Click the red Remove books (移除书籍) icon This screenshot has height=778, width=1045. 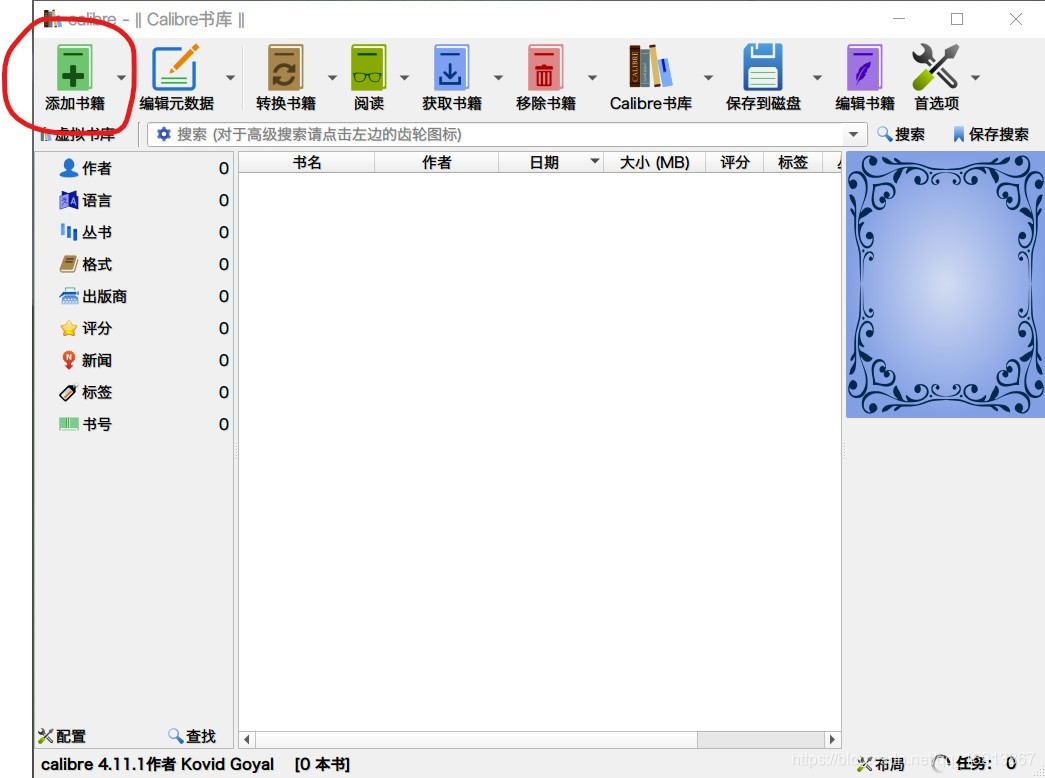pyautogui.click(x=545, y=67)
